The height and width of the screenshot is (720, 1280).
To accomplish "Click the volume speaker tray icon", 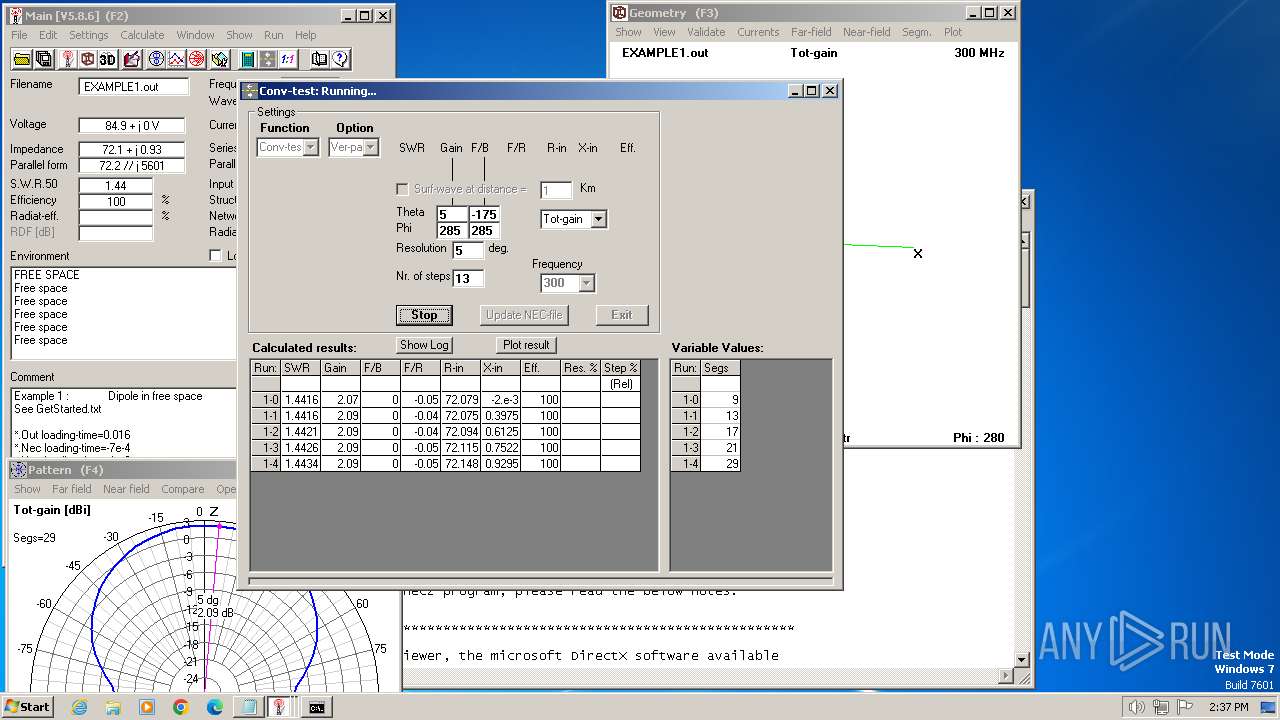I will click(x=1135, y=707).
